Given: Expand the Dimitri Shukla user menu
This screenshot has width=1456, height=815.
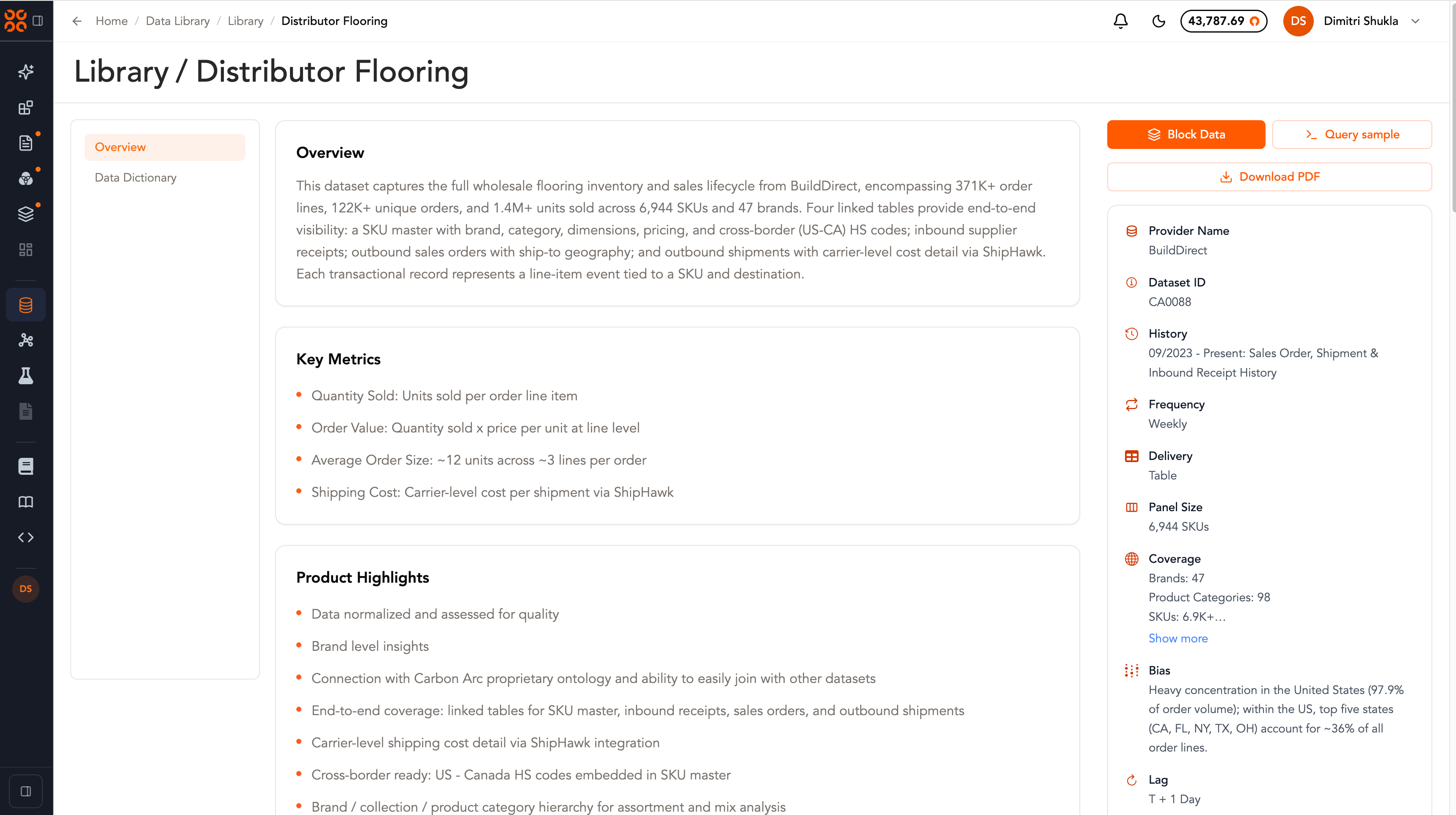Looking at the screenshot, I should click(1416, 21).
